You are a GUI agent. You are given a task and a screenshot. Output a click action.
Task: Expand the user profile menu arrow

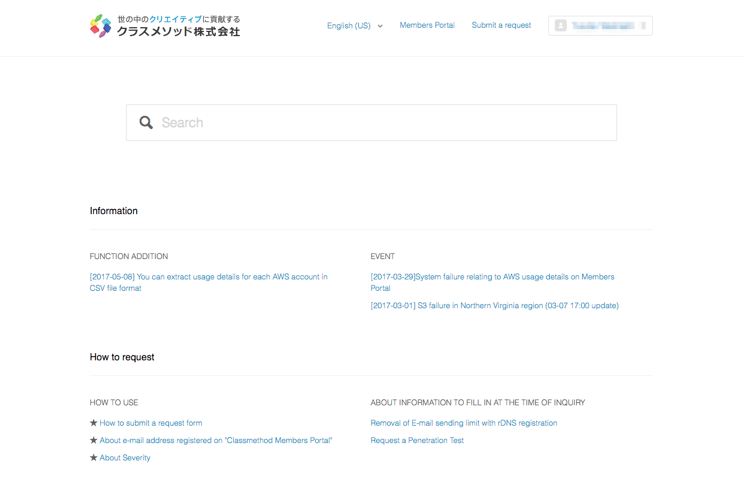point(643,26)
